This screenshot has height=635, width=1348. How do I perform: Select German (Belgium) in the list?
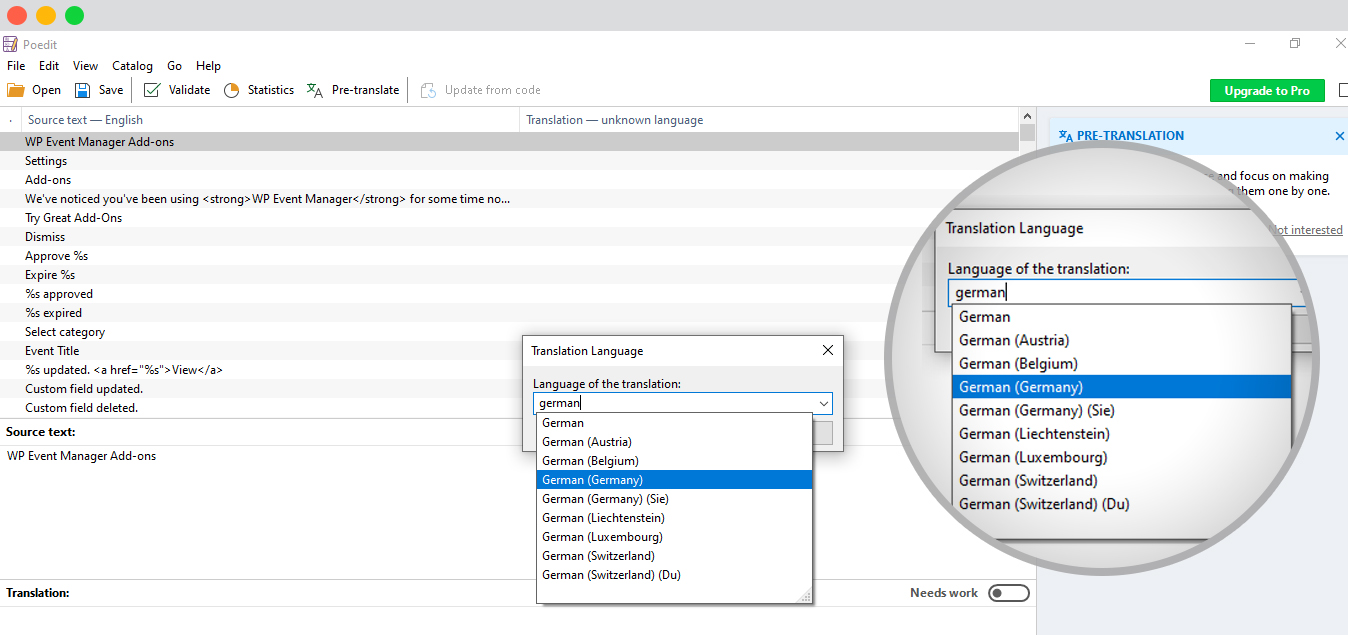(674, 461)
